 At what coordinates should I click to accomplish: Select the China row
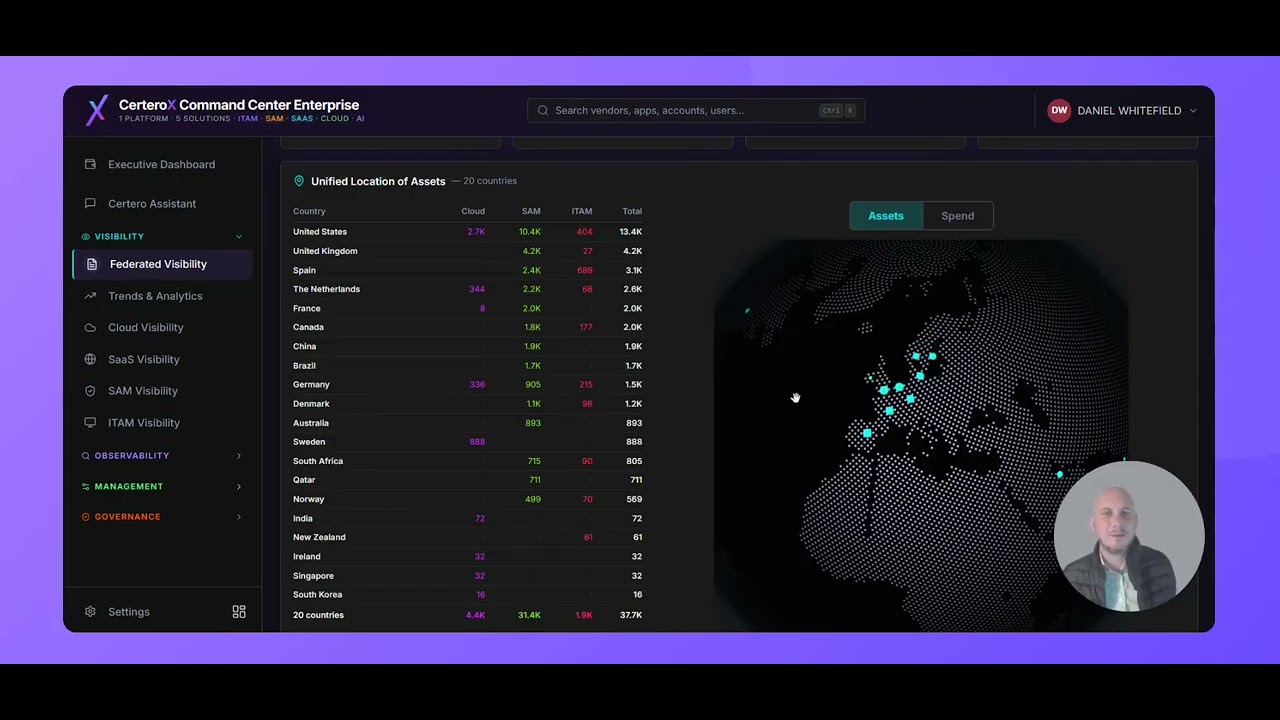467,346
